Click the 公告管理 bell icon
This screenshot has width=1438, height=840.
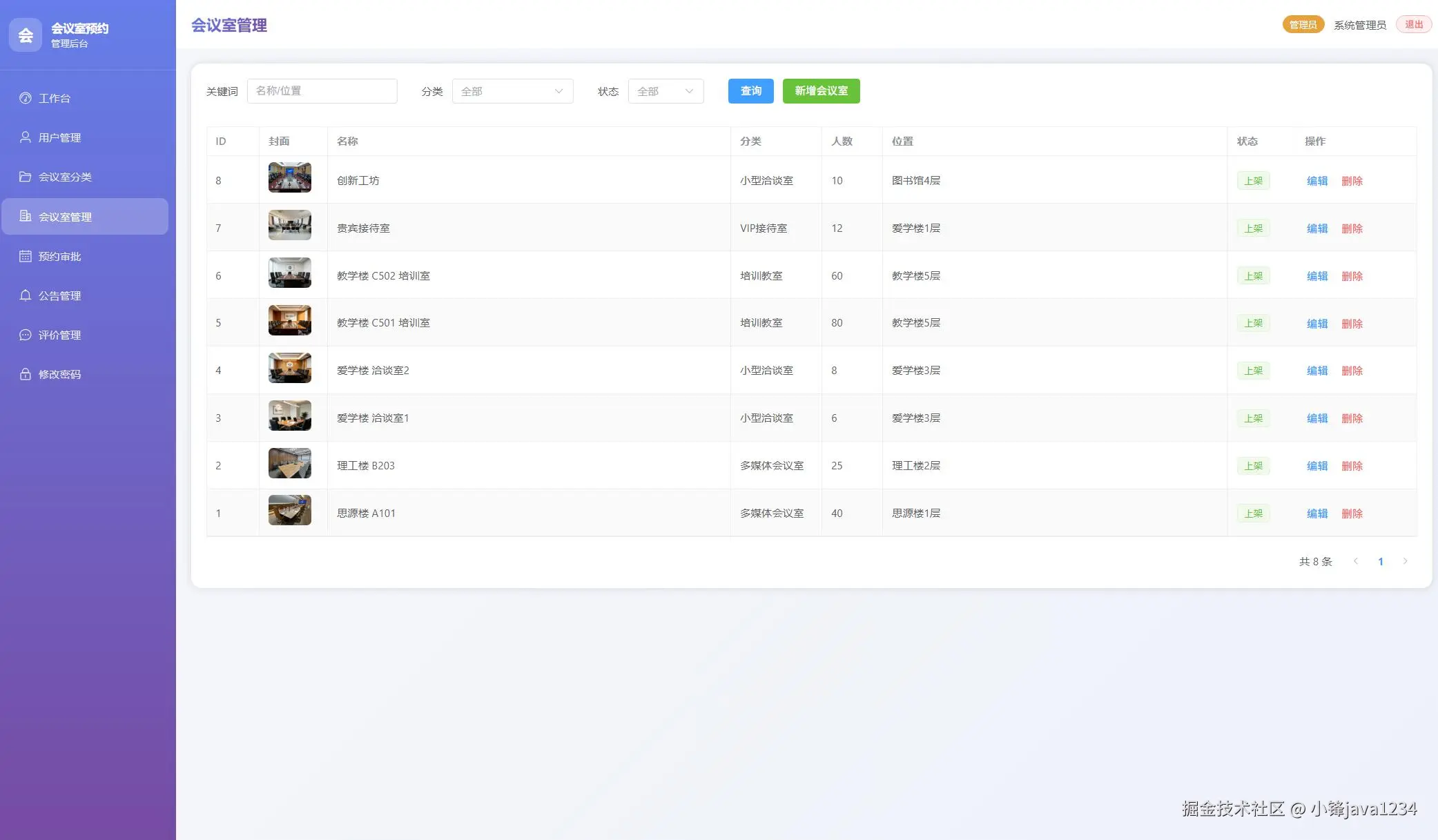pyautogui.click(x=26, y=295)
